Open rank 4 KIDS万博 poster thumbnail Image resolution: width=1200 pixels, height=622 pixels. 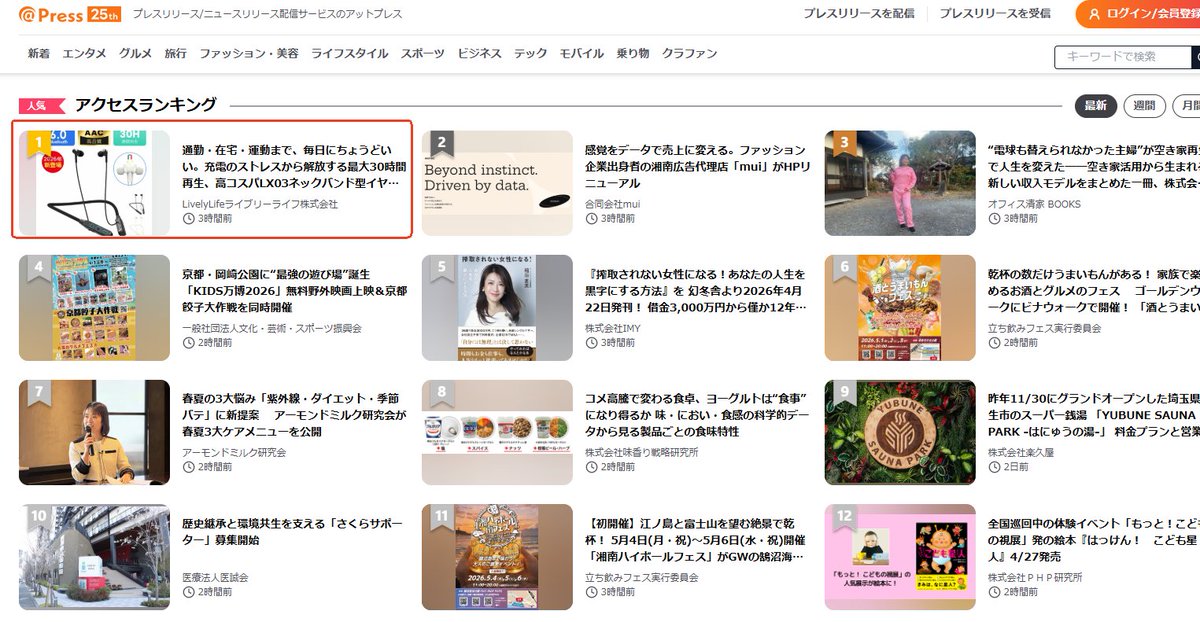(x=95, y=307)
